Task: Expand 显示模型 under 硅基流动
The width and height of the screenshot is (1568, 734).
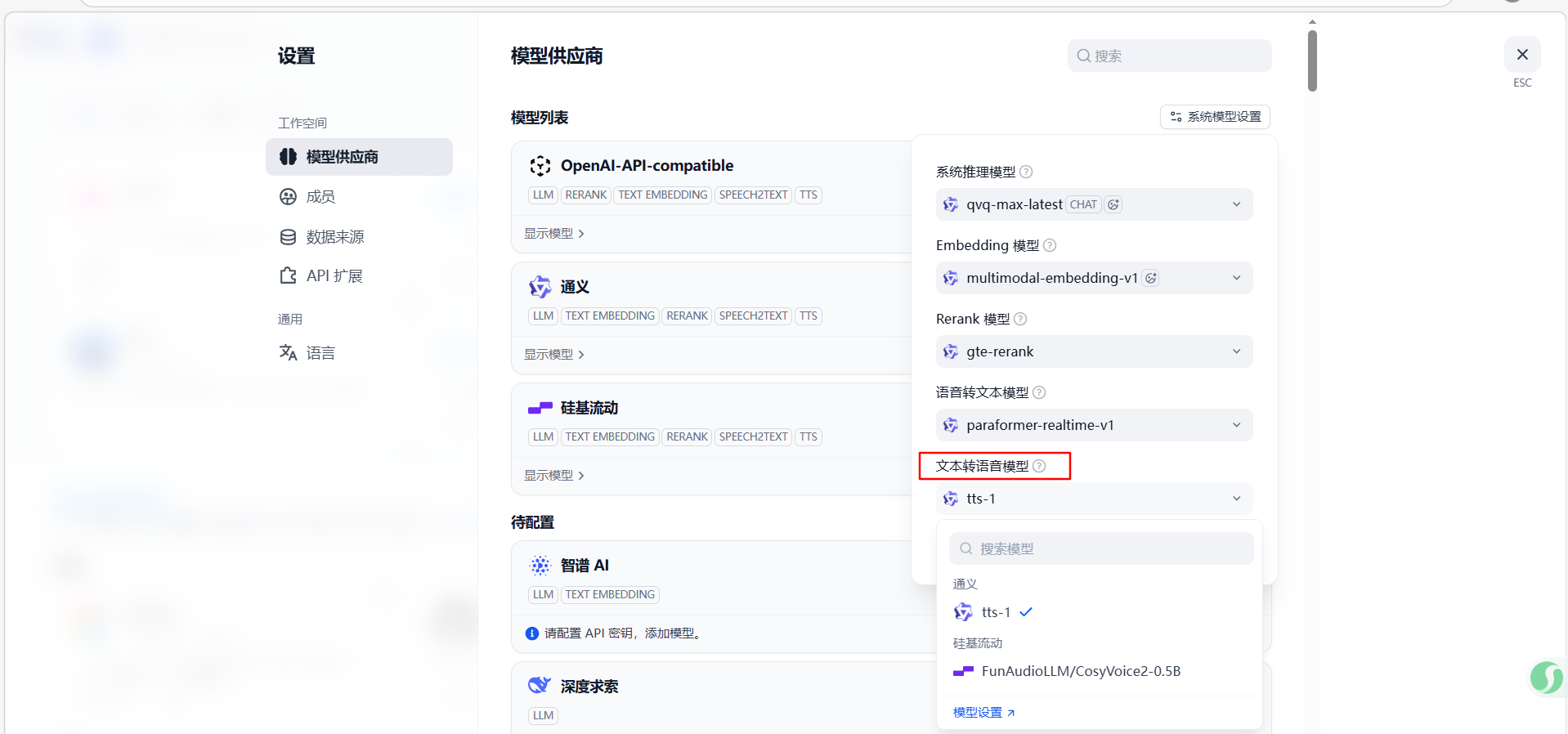Action: click(x=553, y=476)
